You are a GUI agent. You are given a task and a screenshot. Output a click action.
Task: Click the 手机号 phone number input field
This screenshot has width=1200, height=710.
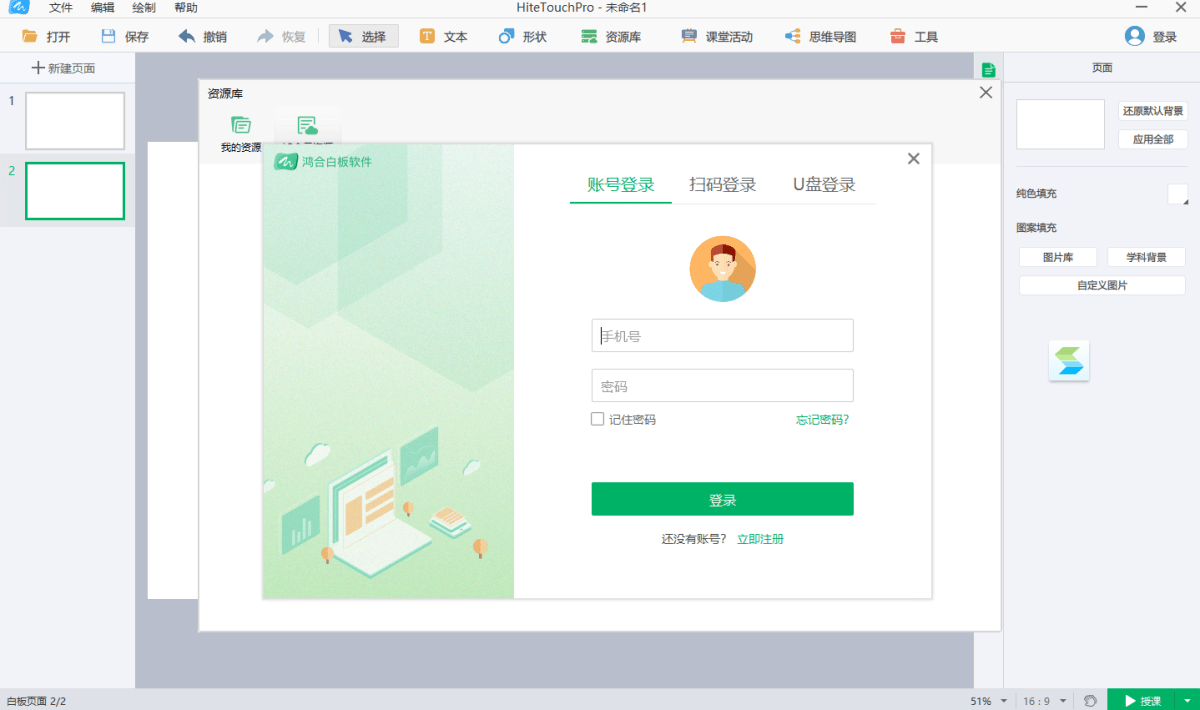click(x=722, y=335)
